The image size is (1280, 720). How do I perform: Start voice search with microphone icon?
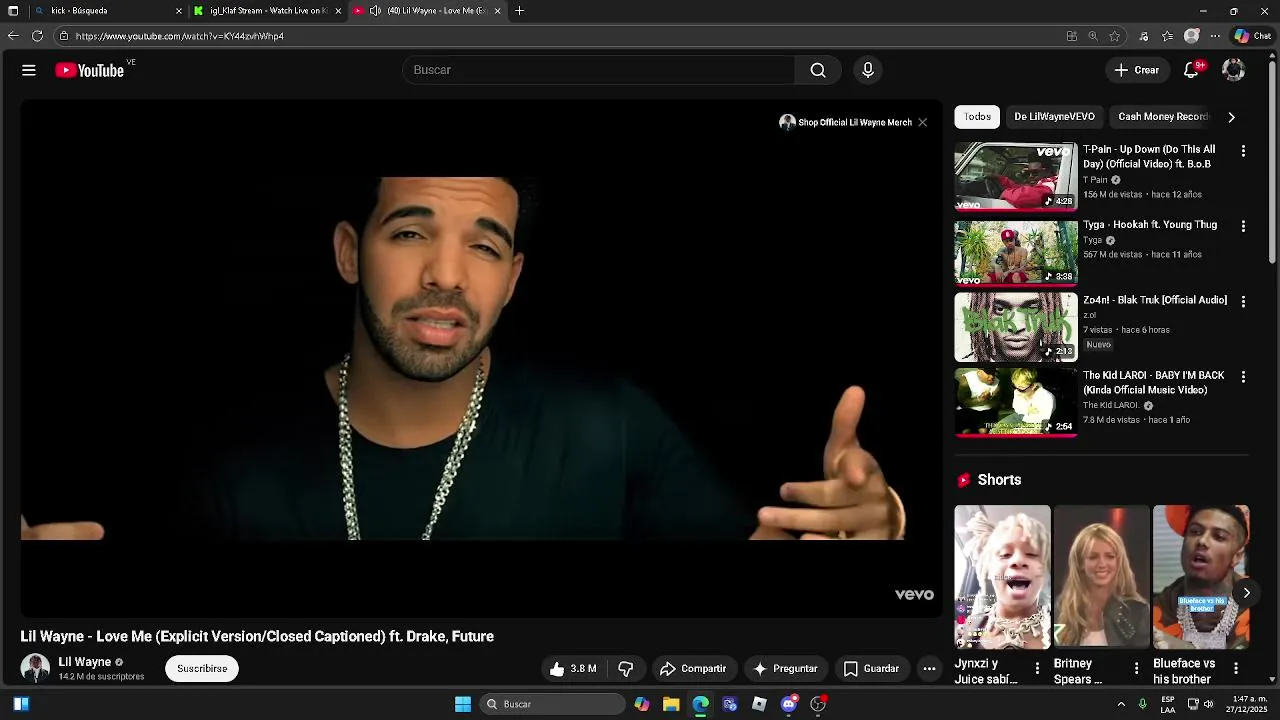click(868, 70)
